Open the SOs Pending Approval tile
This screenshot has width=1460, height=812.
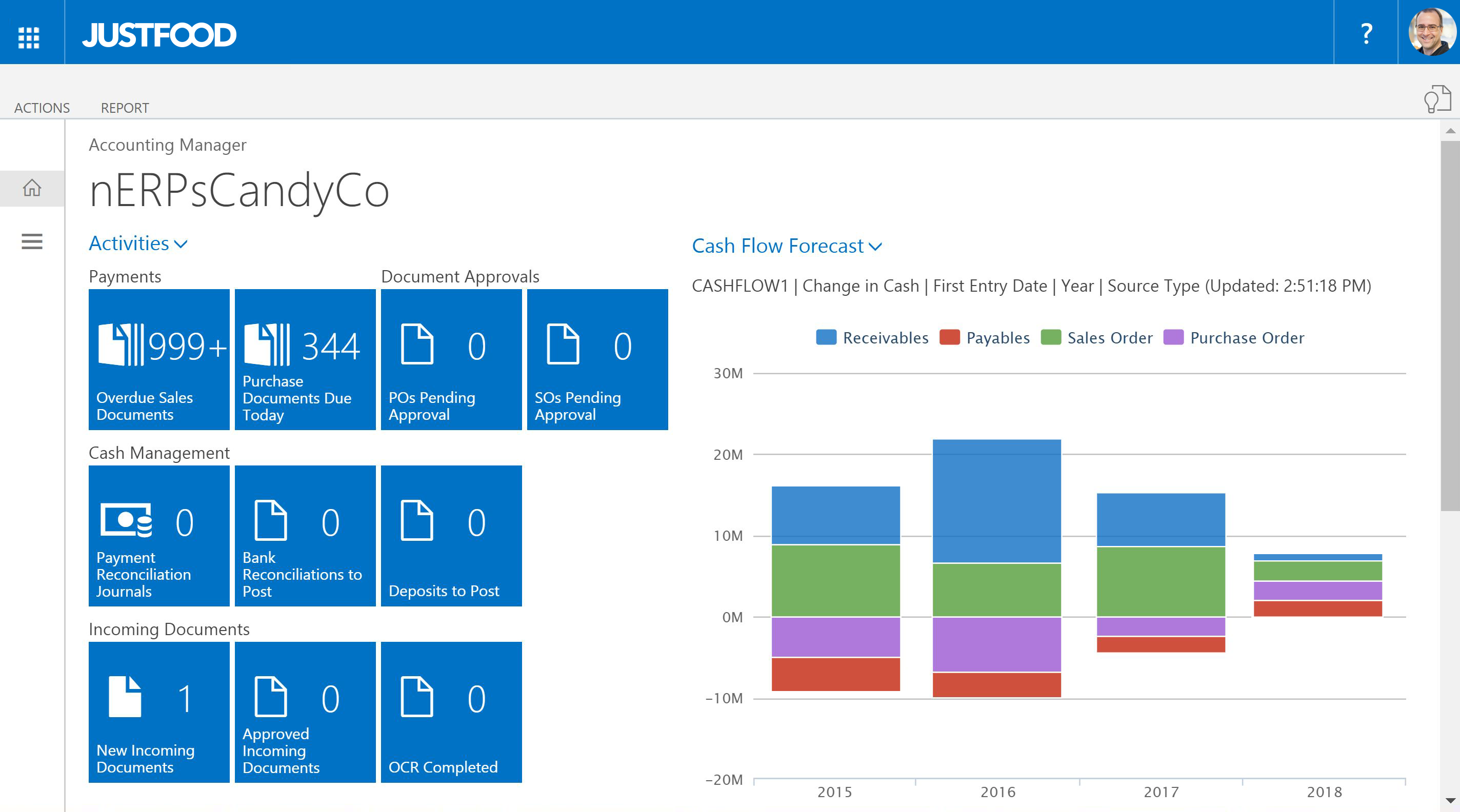(x=597, y=359)
